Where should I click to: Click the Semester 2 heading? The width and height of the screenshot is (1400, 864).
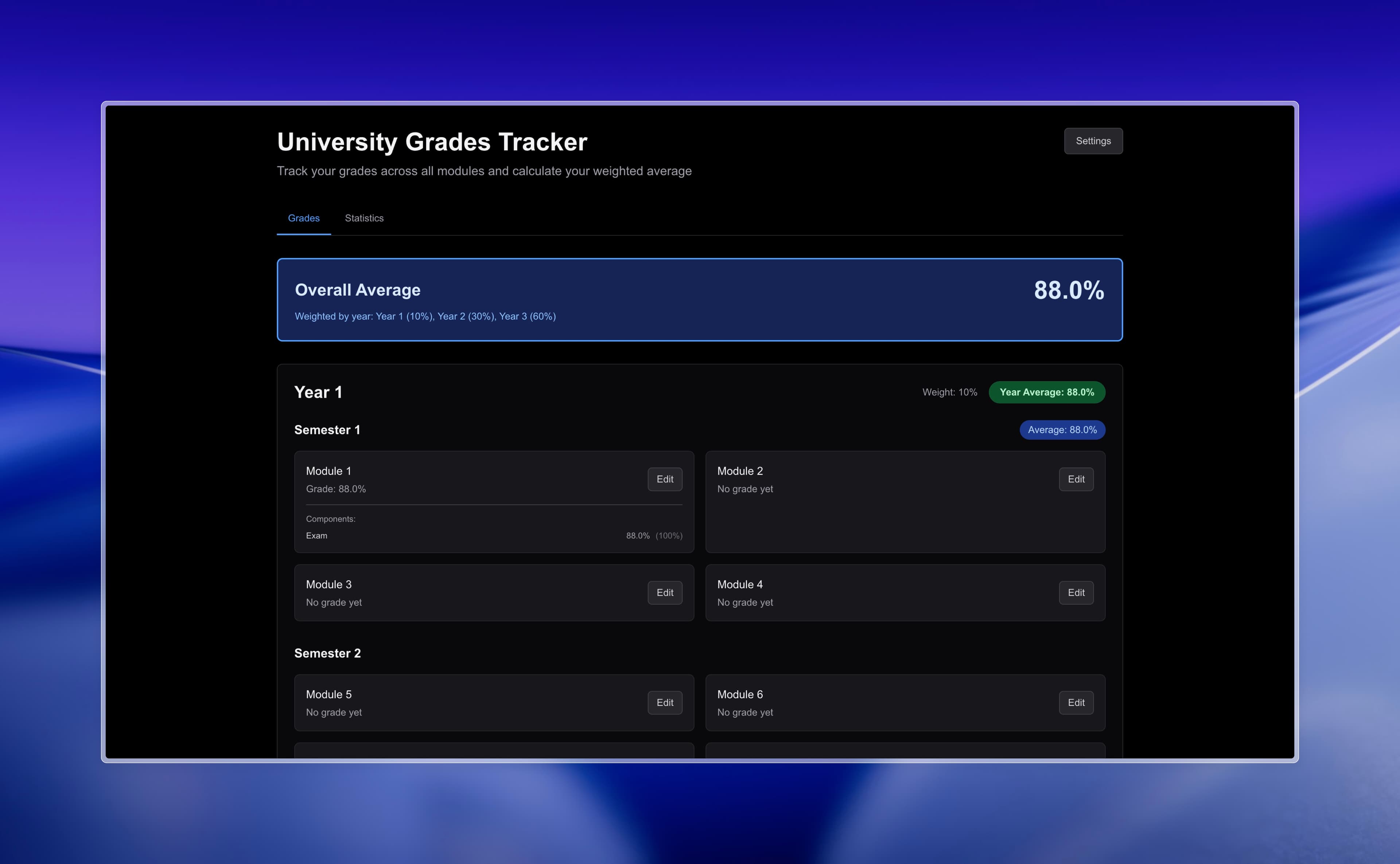tap(327, 653)
